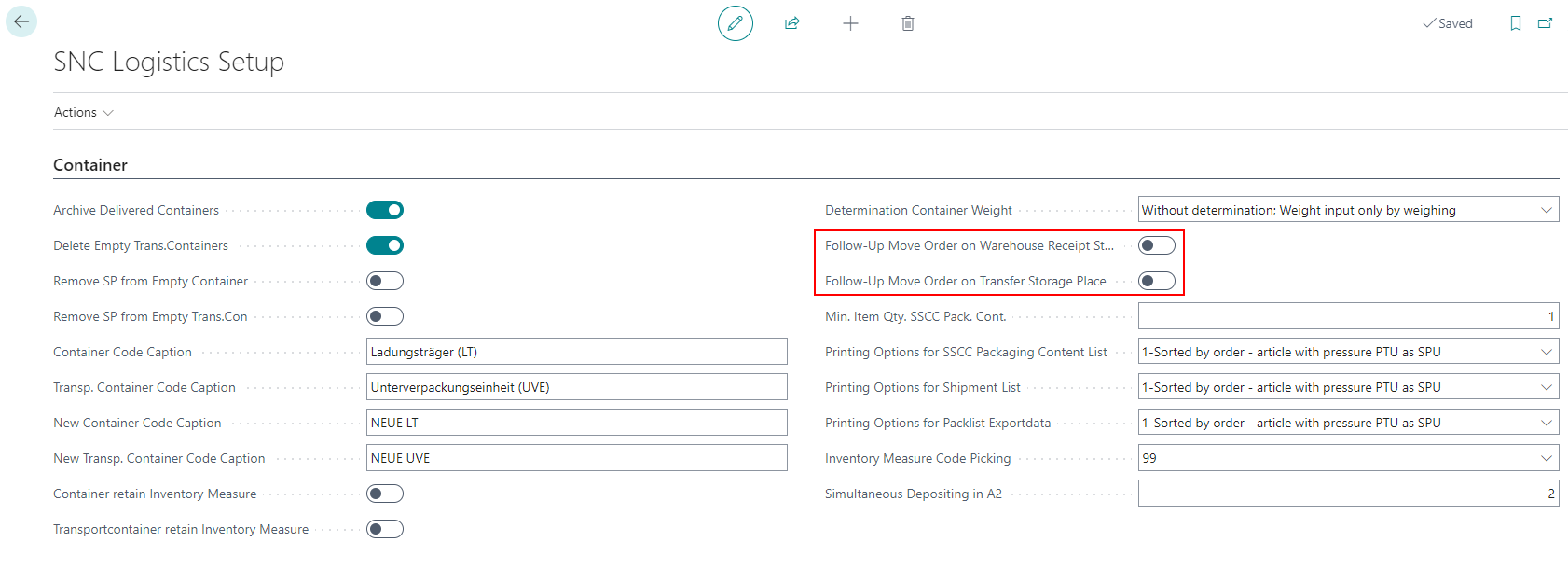
Task: Click the Saved status indicator
Action: [1448, 23]
